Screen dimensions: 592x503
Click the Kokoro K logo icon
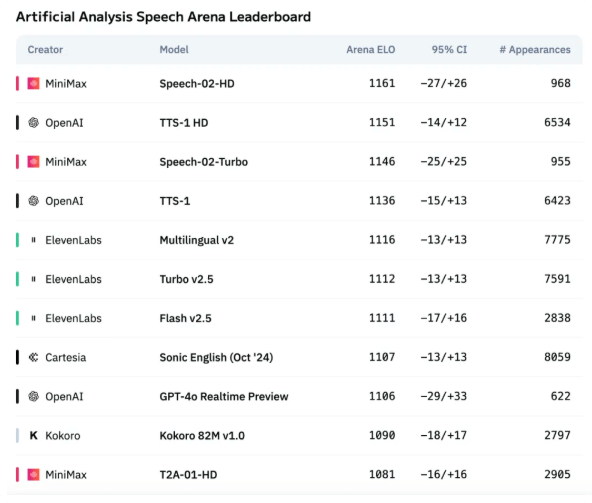pos(33,435)
